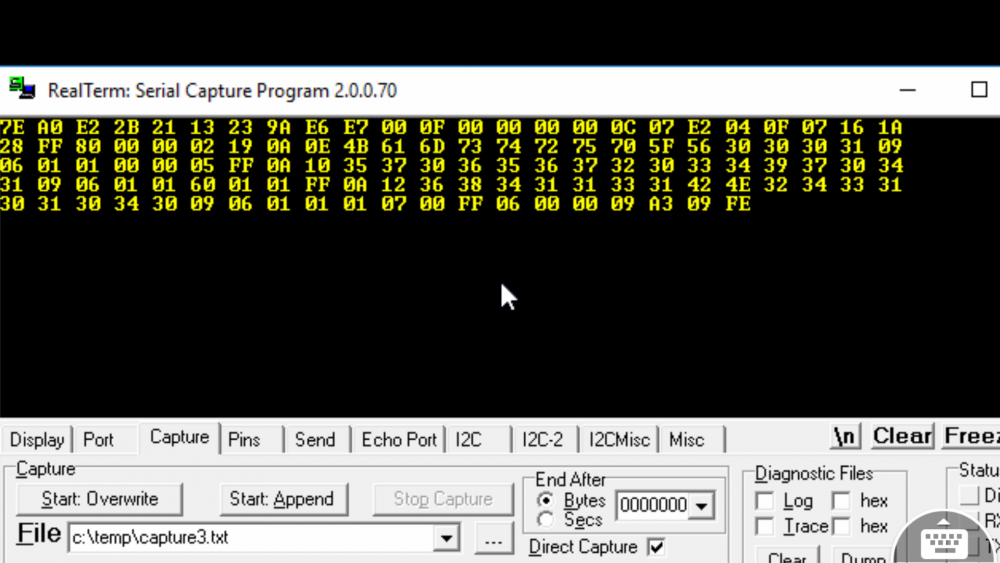
Task: Enable the Trace diagnostic file checkbox
Action: 765,526
